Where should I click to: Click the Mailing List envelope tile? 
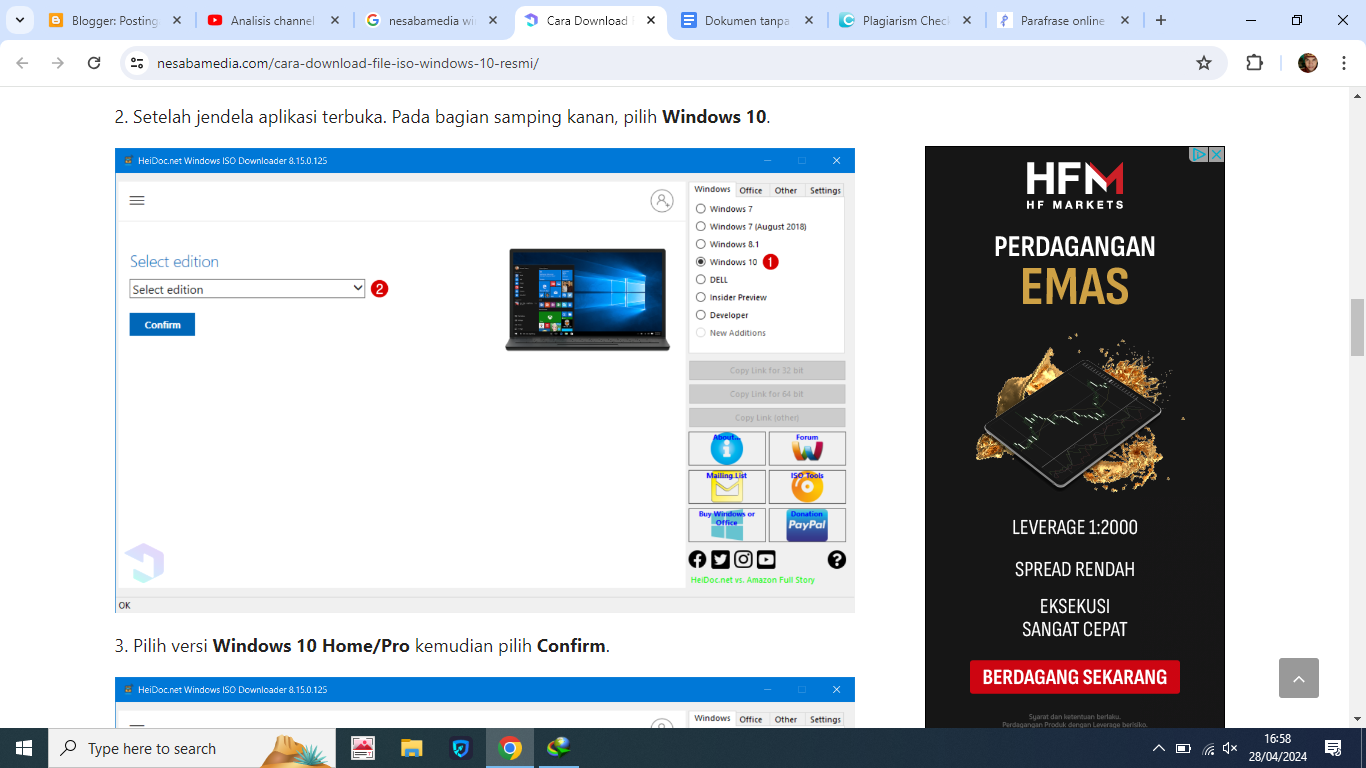click(727, 487)
